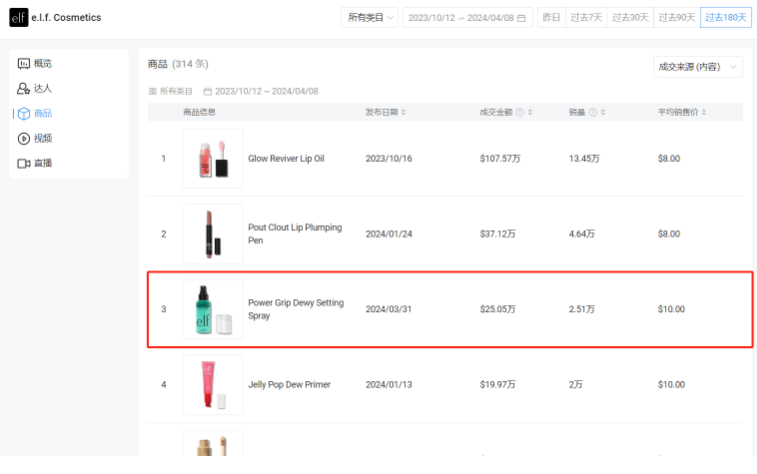Select the 过去7天 time range
This screenshot has width=757, height=474.
tap(586, 18)
